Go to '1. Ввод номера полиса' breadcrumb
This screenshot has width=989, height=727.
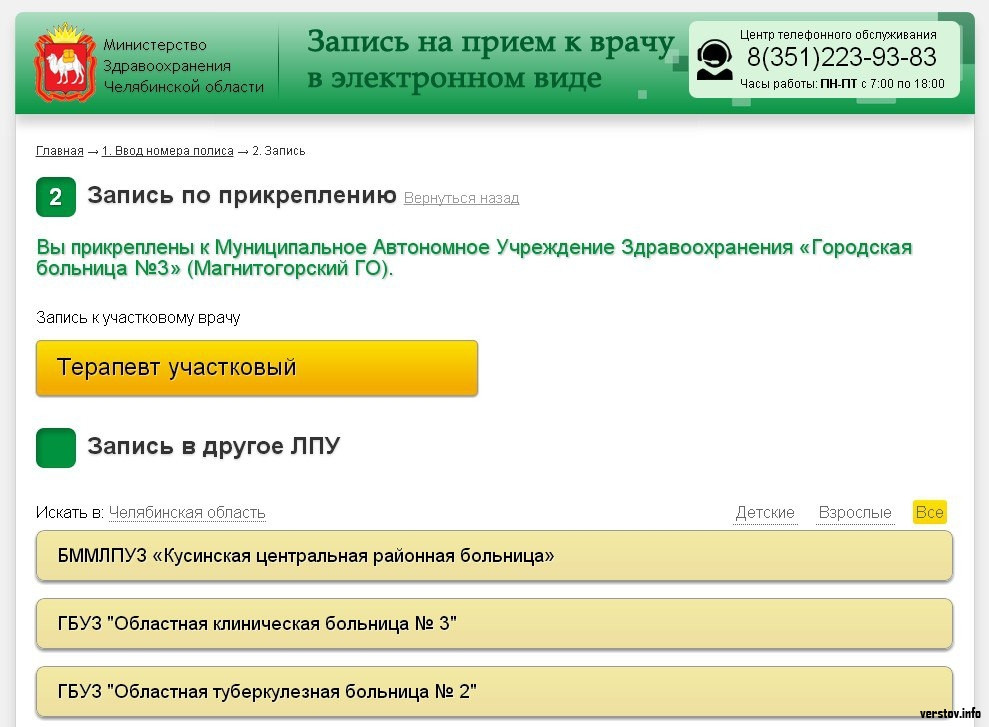pyautogui.click(x=168, y=151)
